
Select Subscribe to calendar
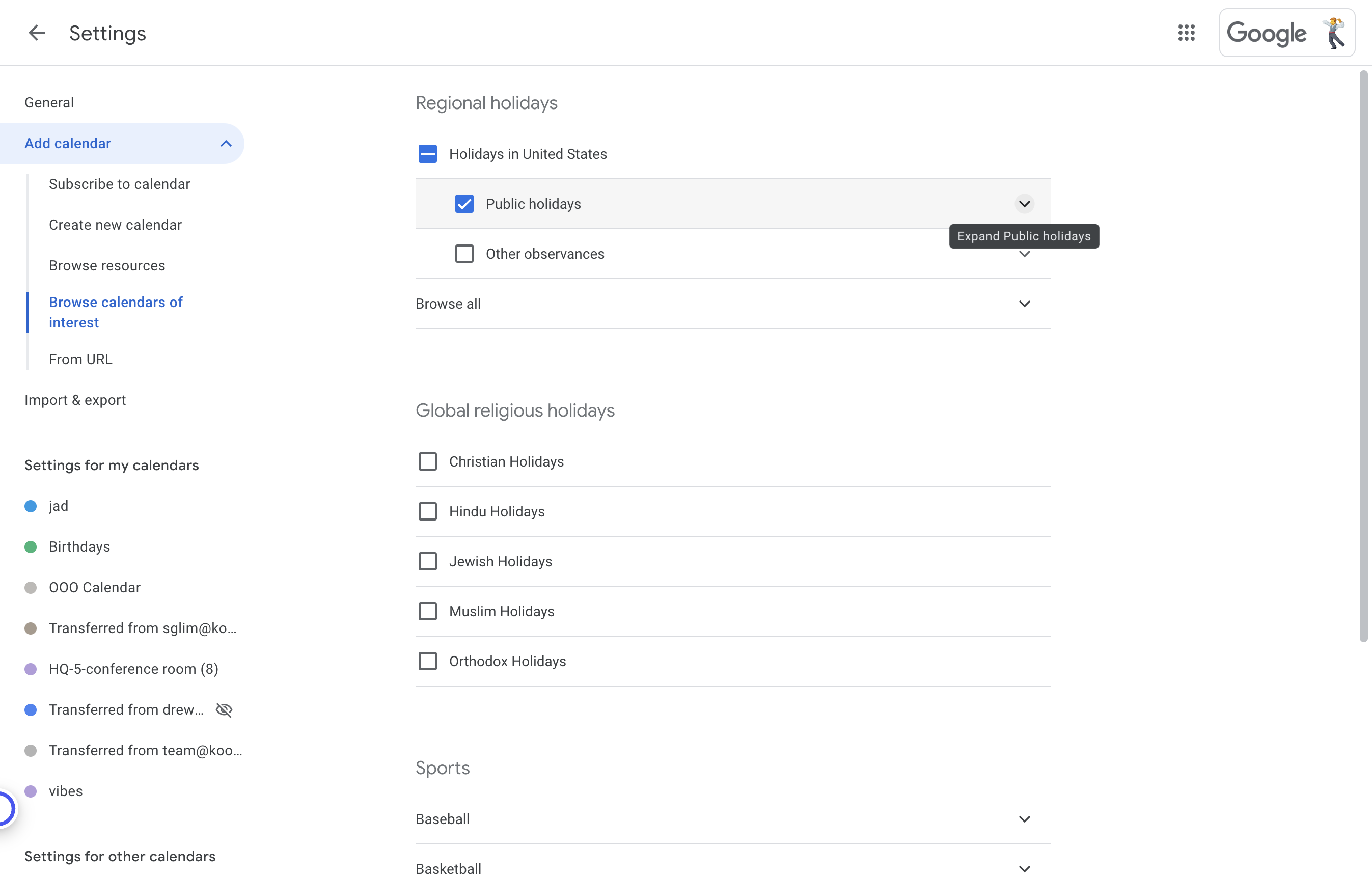(120, 184)
